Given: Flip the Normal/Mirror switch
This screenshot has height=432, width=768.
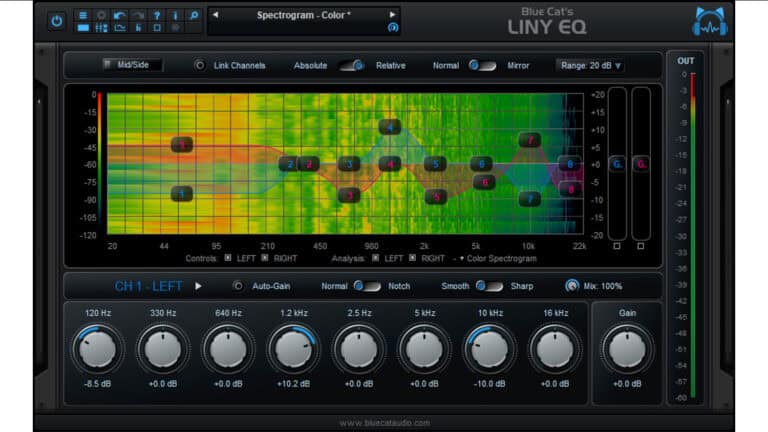Looking at the screenshot, I should pyautogui.click(x=482, y=65).
